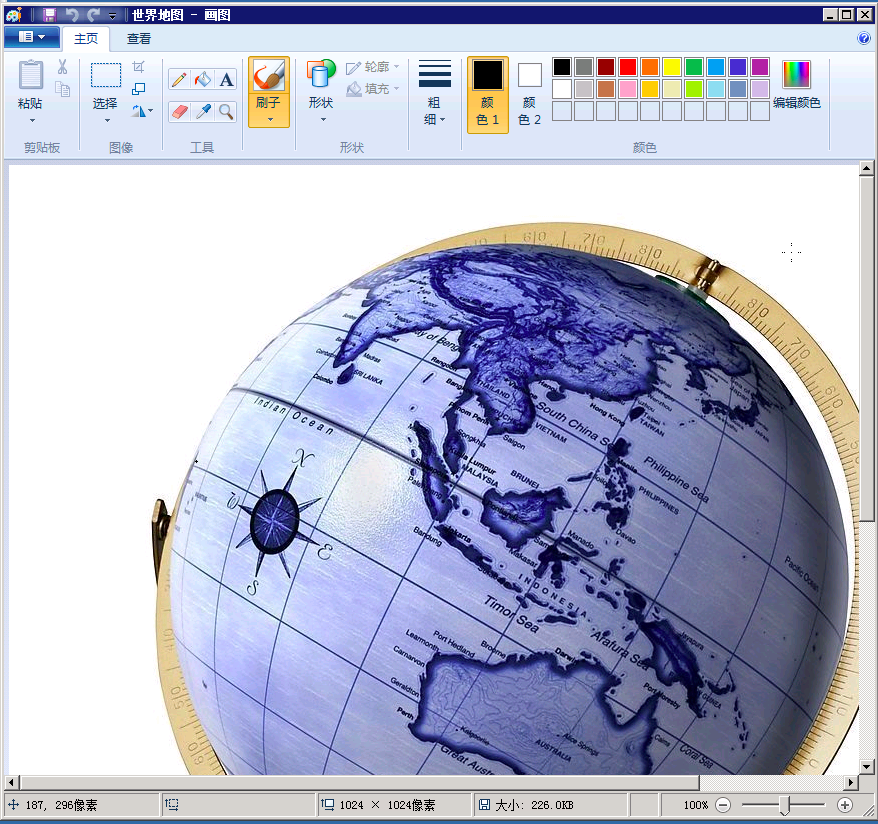
Task: Open the Outline (轮廓) dropdown
Action: pyautogui.click(x=372, y=67)
